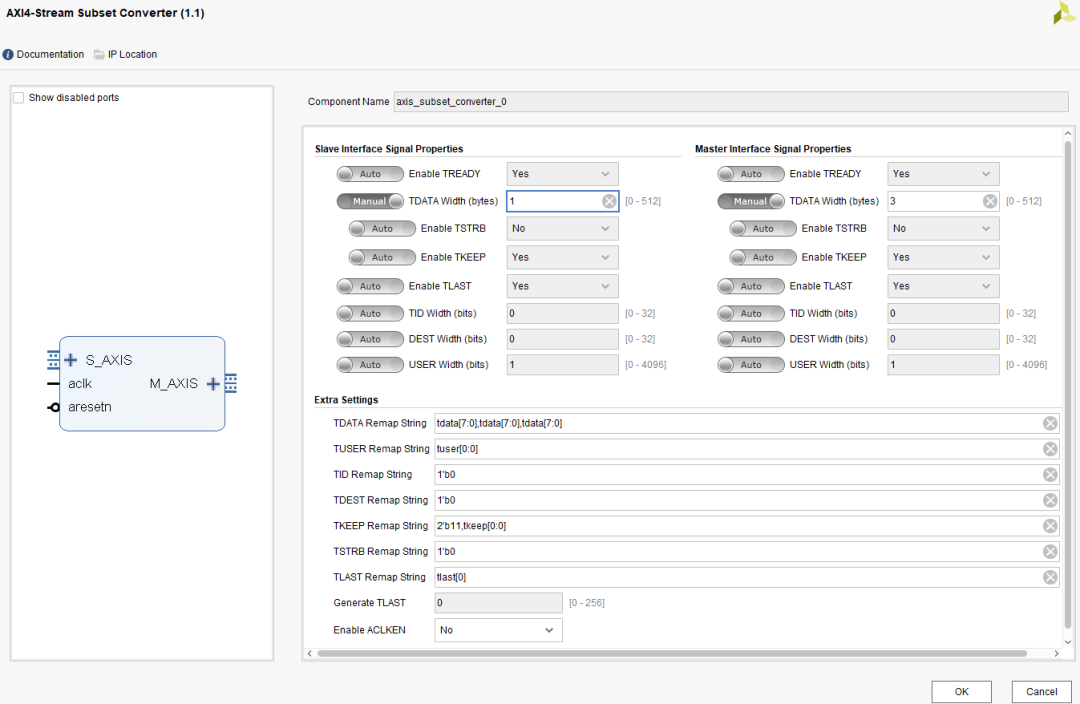
Task: Click the master TDATA Width input field
Action: 932,201
